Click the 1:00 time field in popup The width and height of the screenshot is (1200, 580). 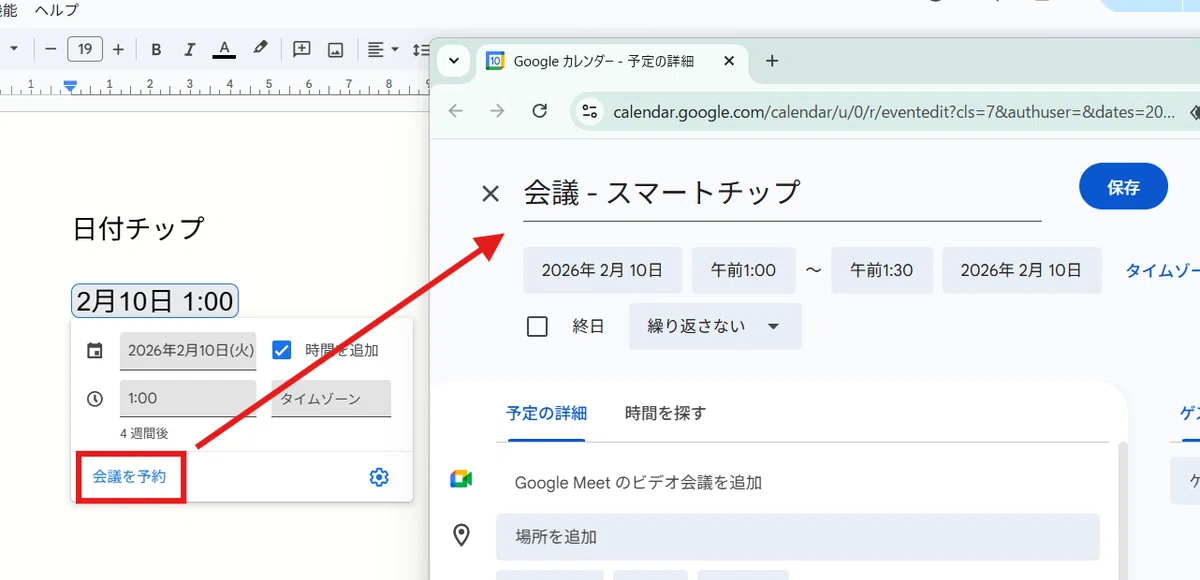(188, 398)
